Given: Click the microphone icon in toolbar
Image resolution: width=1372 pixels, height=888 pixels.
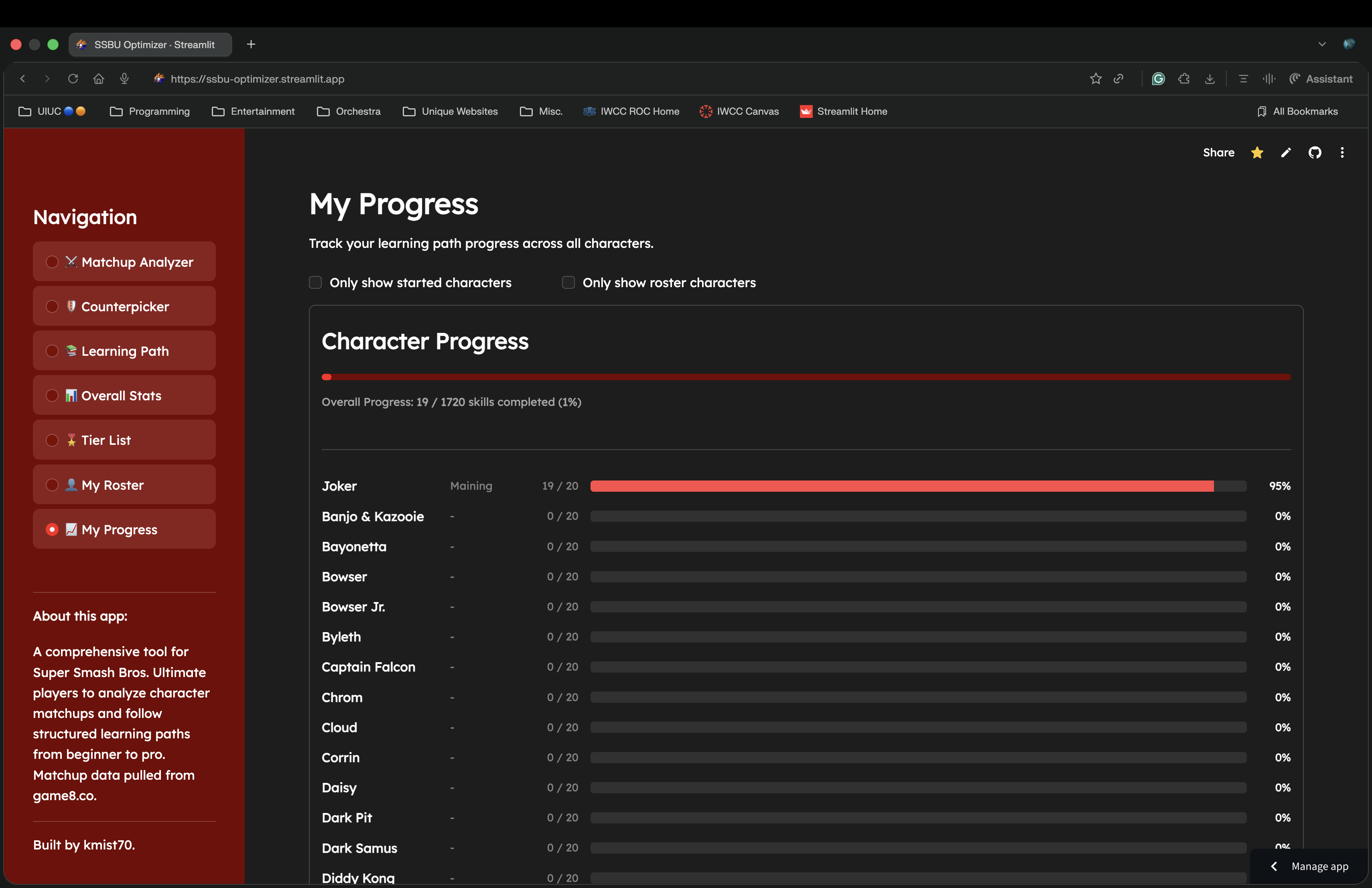Looking at the screenshot, I should (124, 79).
